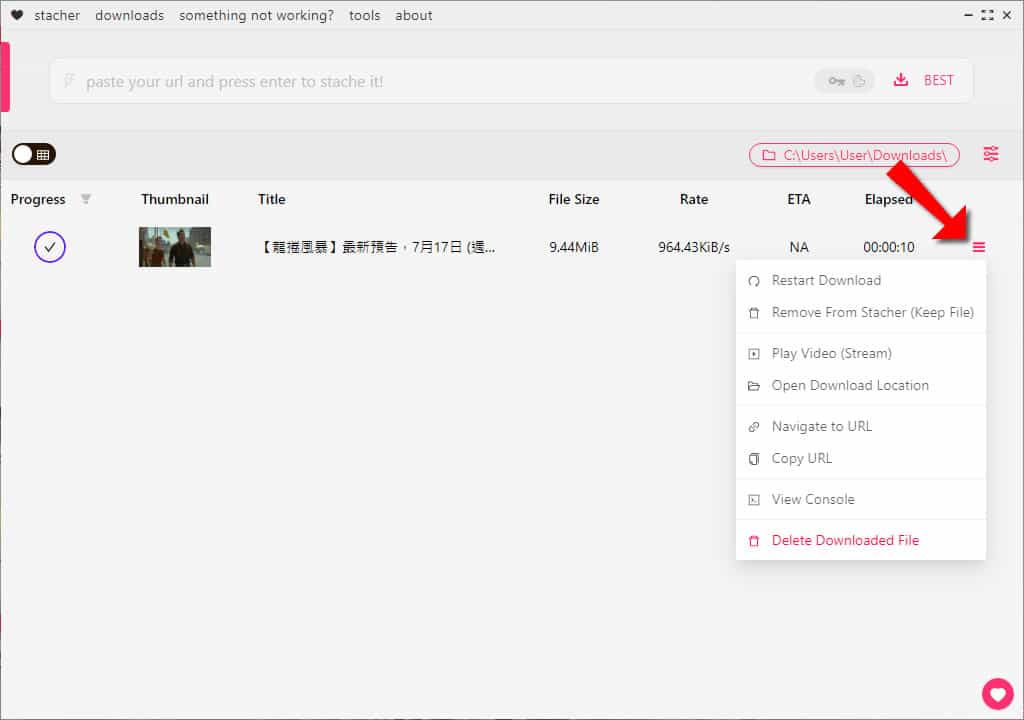Toggle the table/grid view switch
1024x720 pixels.
pyautogui.click(x=33, y=154)
